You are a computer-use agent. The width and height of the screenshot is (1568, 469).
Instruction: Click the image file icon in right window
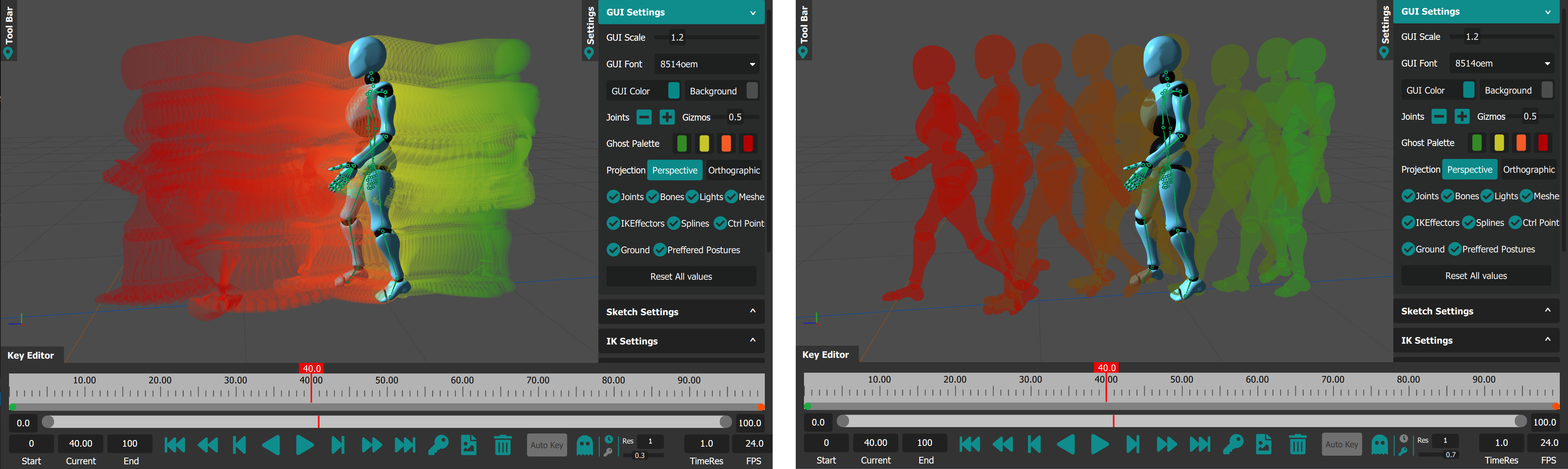tap(1264, 445)
